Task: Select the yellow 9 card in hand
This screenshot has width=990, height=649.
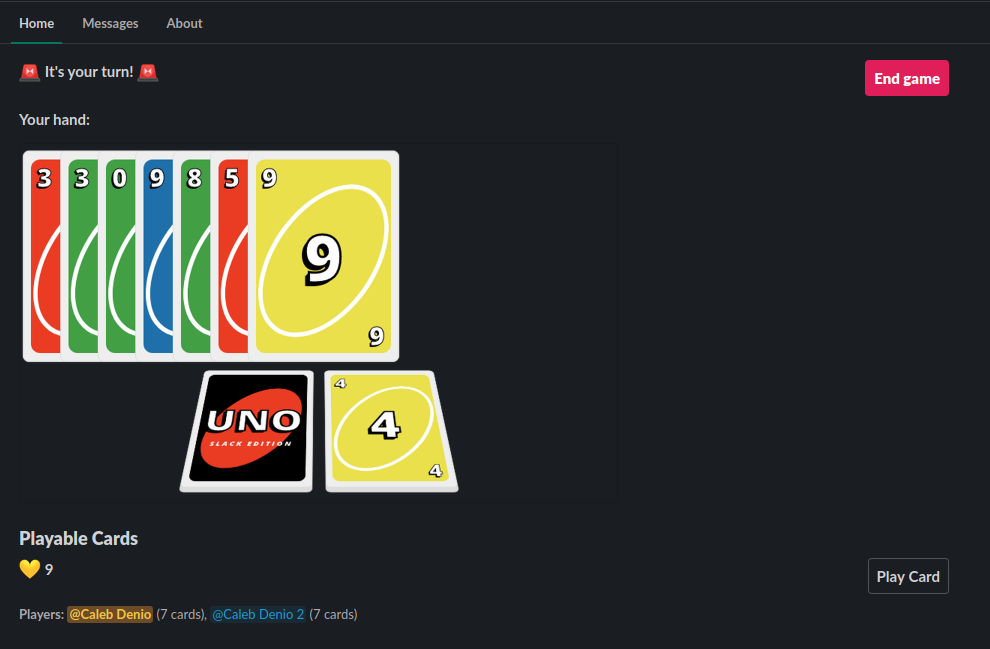Action: click(x=323, y=256)
